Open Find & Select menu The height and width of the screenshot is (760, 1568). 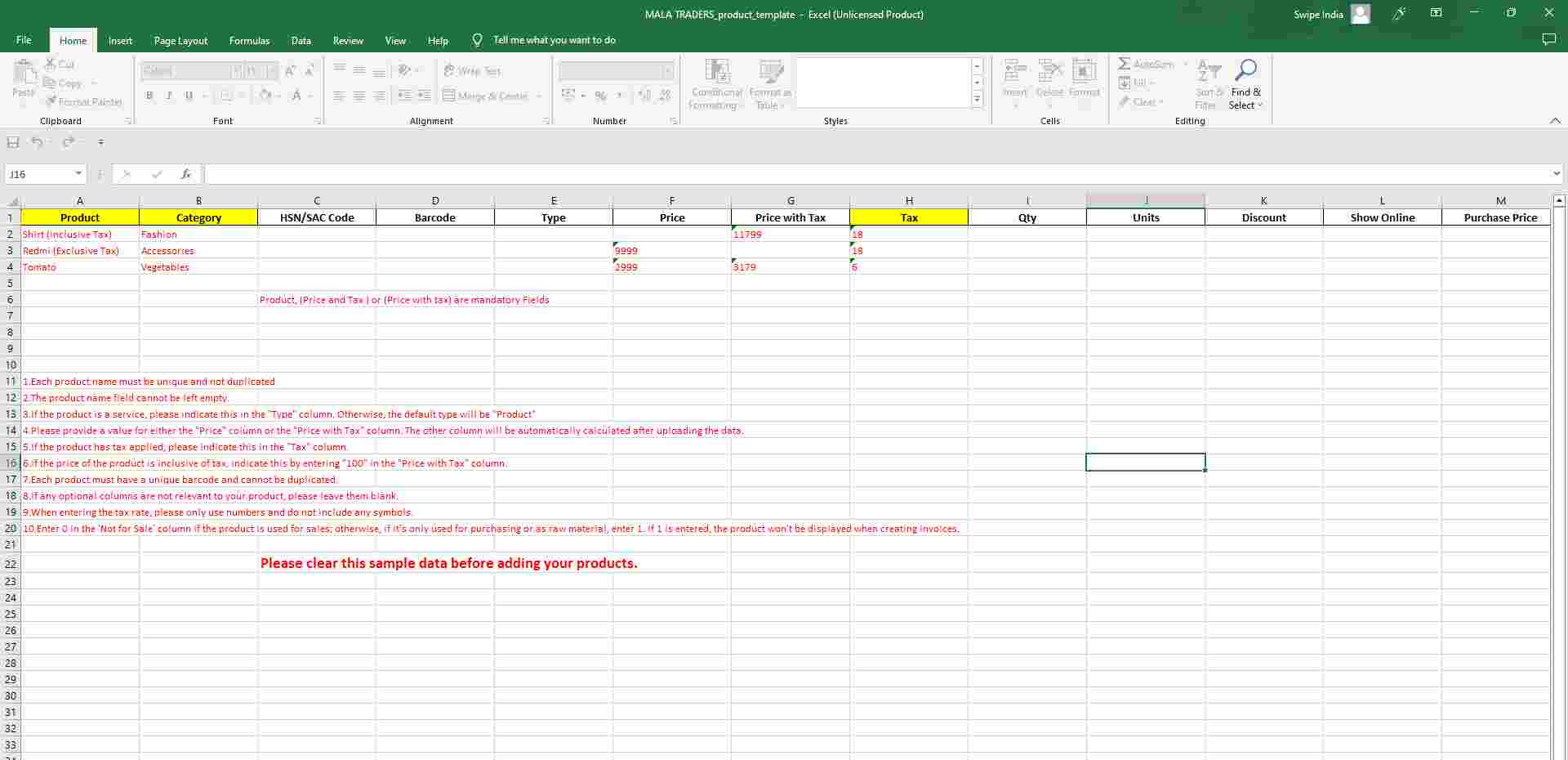(x=1245, y=84)
